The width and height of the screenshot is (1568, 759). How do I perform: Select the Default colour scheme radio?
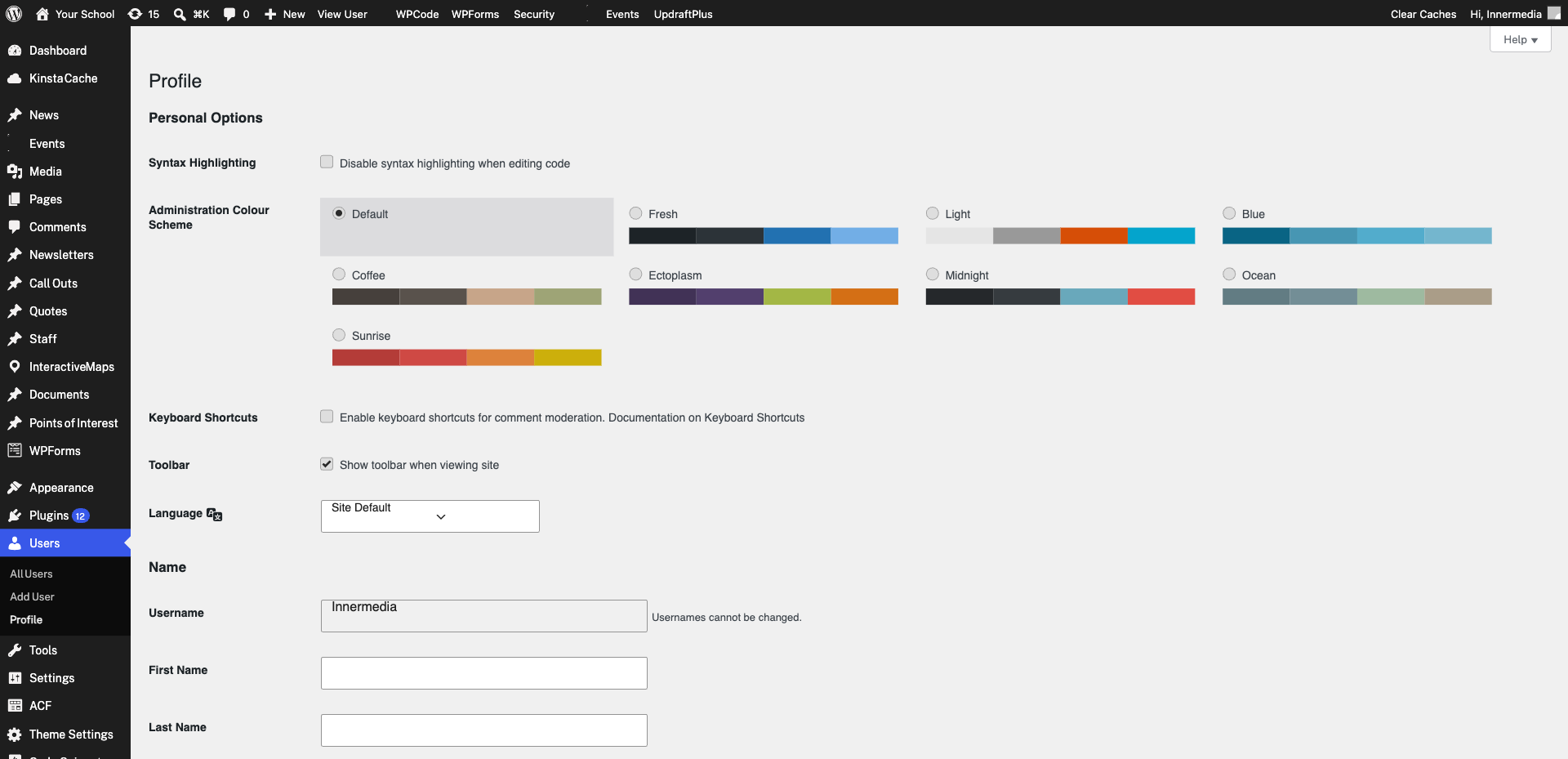[x=339, y=213]
